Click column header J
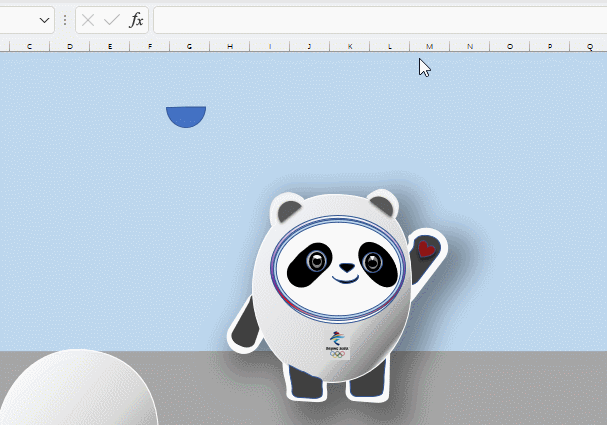The width and height of the screenshot is (607, 425). (309, 46)
